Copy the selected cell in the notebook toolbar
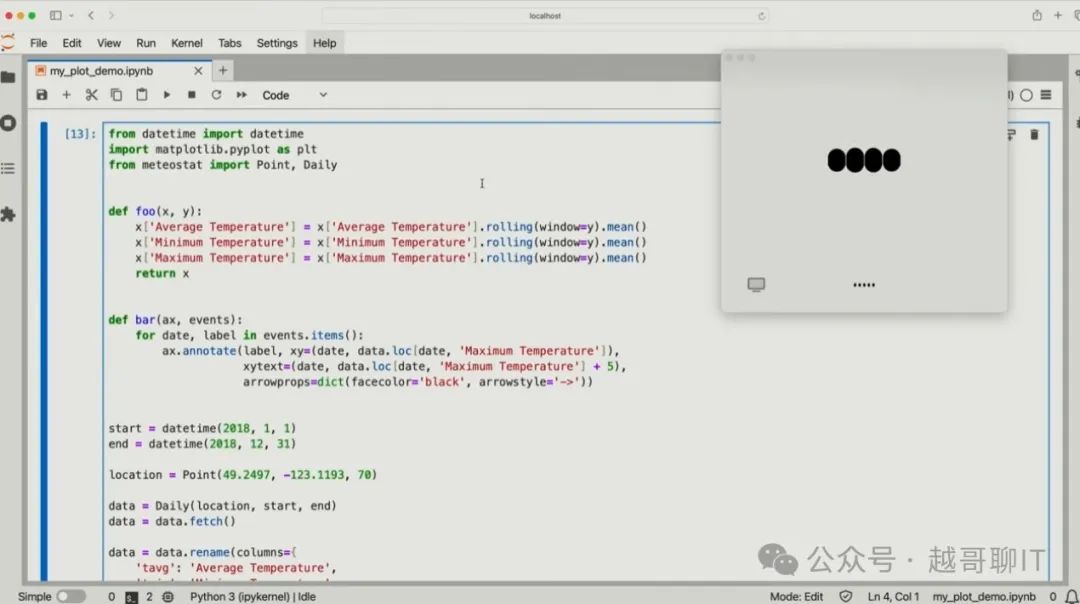 (116, 95)
